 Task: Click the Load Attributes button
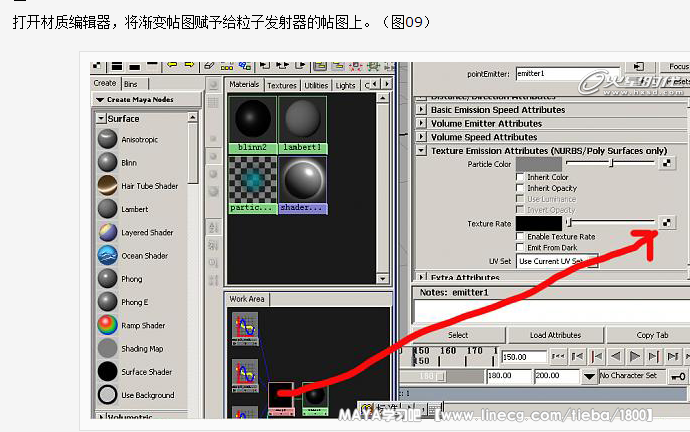click(x=555, y=335)
